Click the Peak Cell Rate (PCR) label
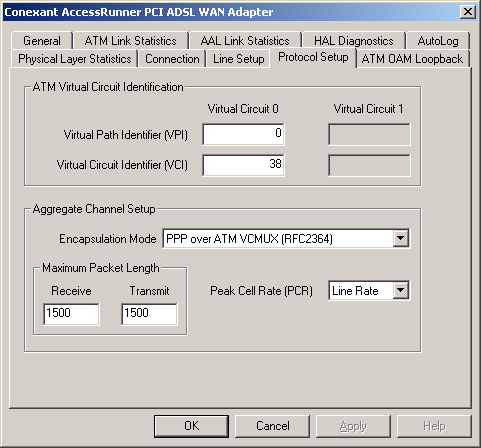Viewport: 481px width, 448px height. [x=261, y=291]
